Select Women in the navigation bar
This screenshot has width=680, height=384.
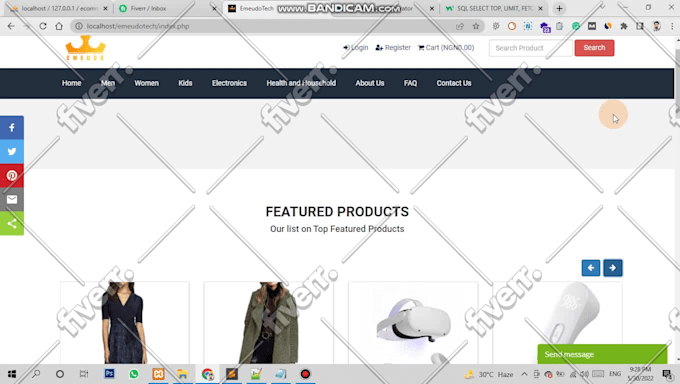pos(147,83)
